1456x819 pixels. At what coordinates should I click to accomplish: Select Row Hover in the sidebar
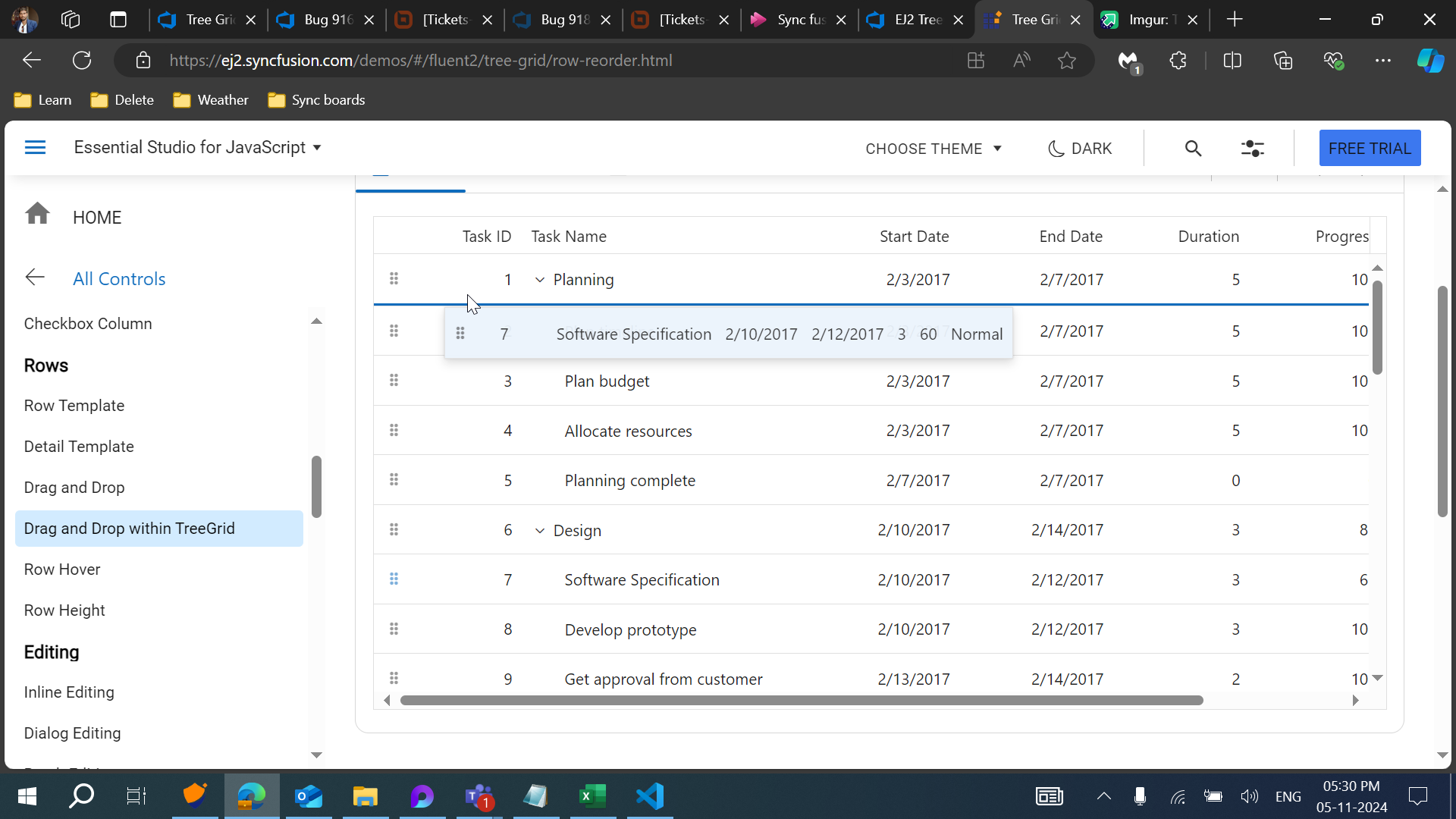pyautogui.click(x=62, y=570)
